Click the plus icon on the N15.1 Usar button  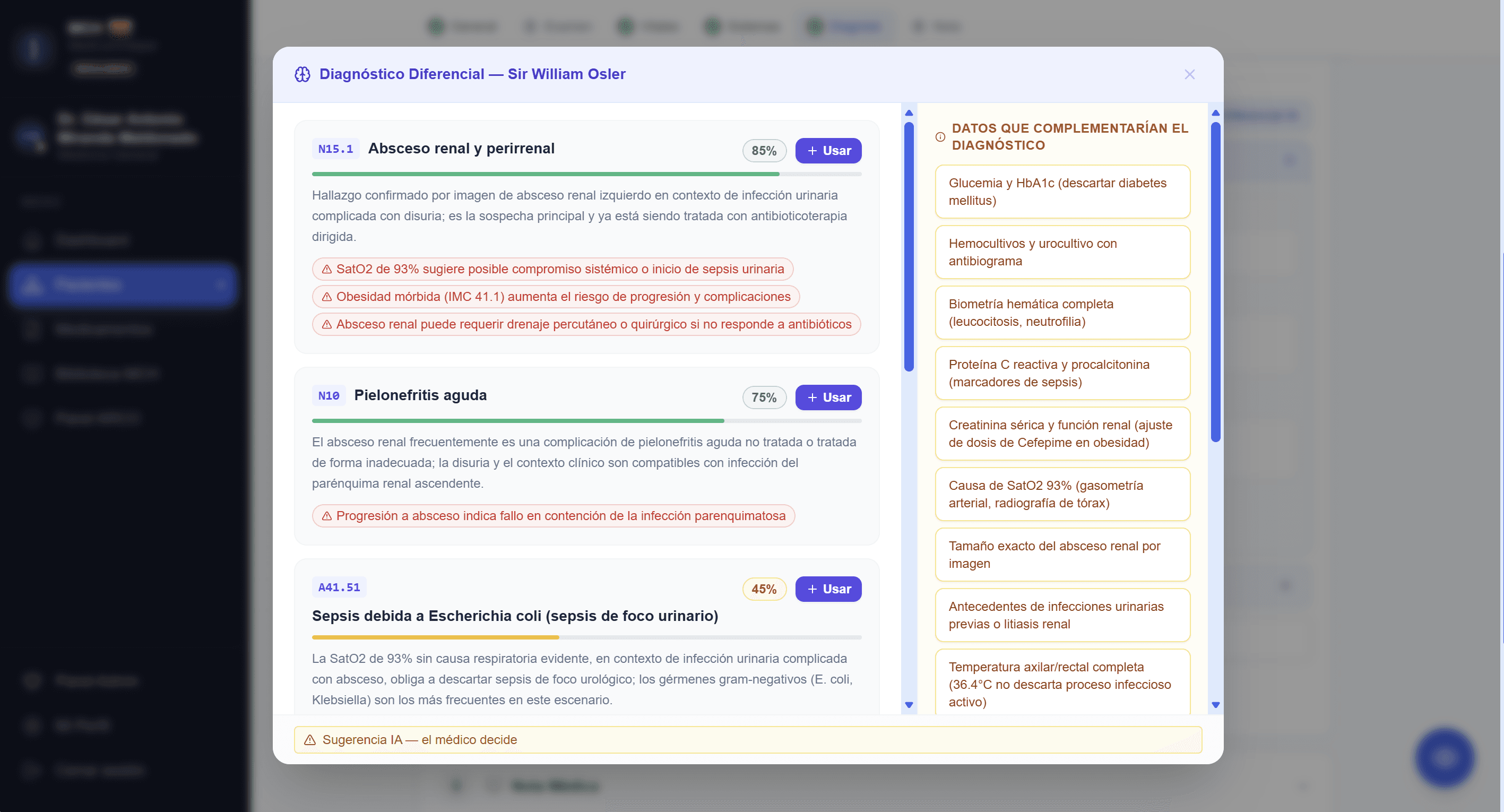pos(812,151)
